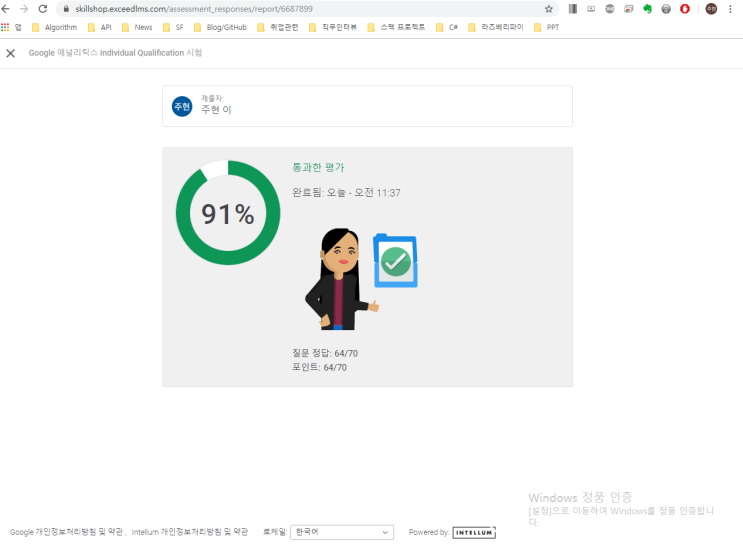Open the Apps grid shortcut
Image resolution: width=743 pixels, height=550 pixels.
coord(5,27)
